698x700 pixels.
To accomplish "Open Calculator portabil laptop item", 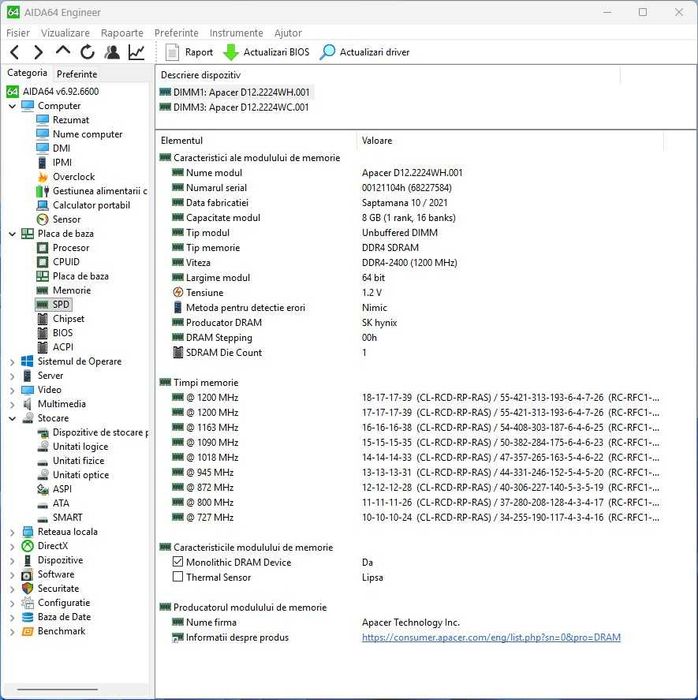I will coord(83,205).
